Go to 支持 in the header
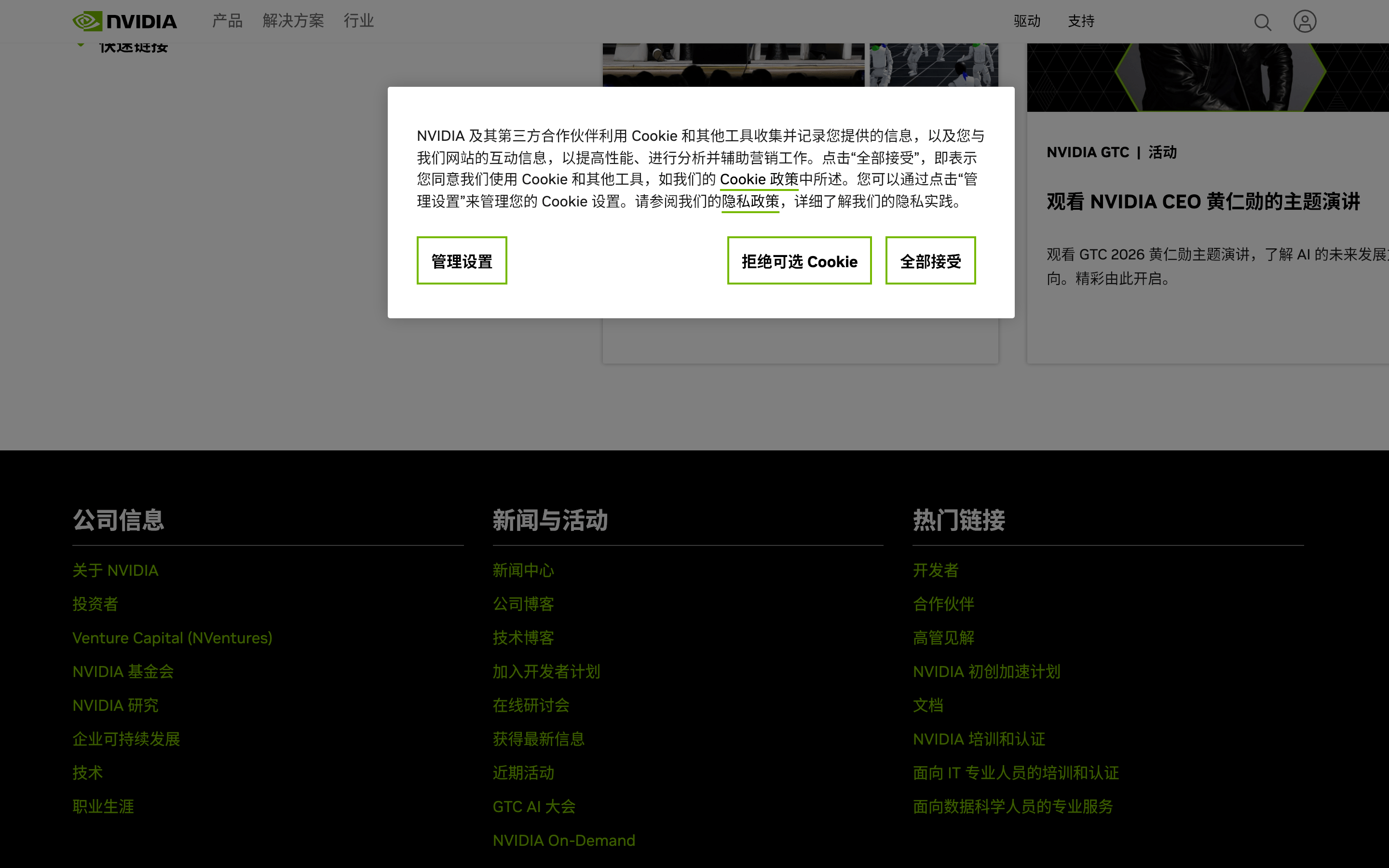 pos(1081,21)
